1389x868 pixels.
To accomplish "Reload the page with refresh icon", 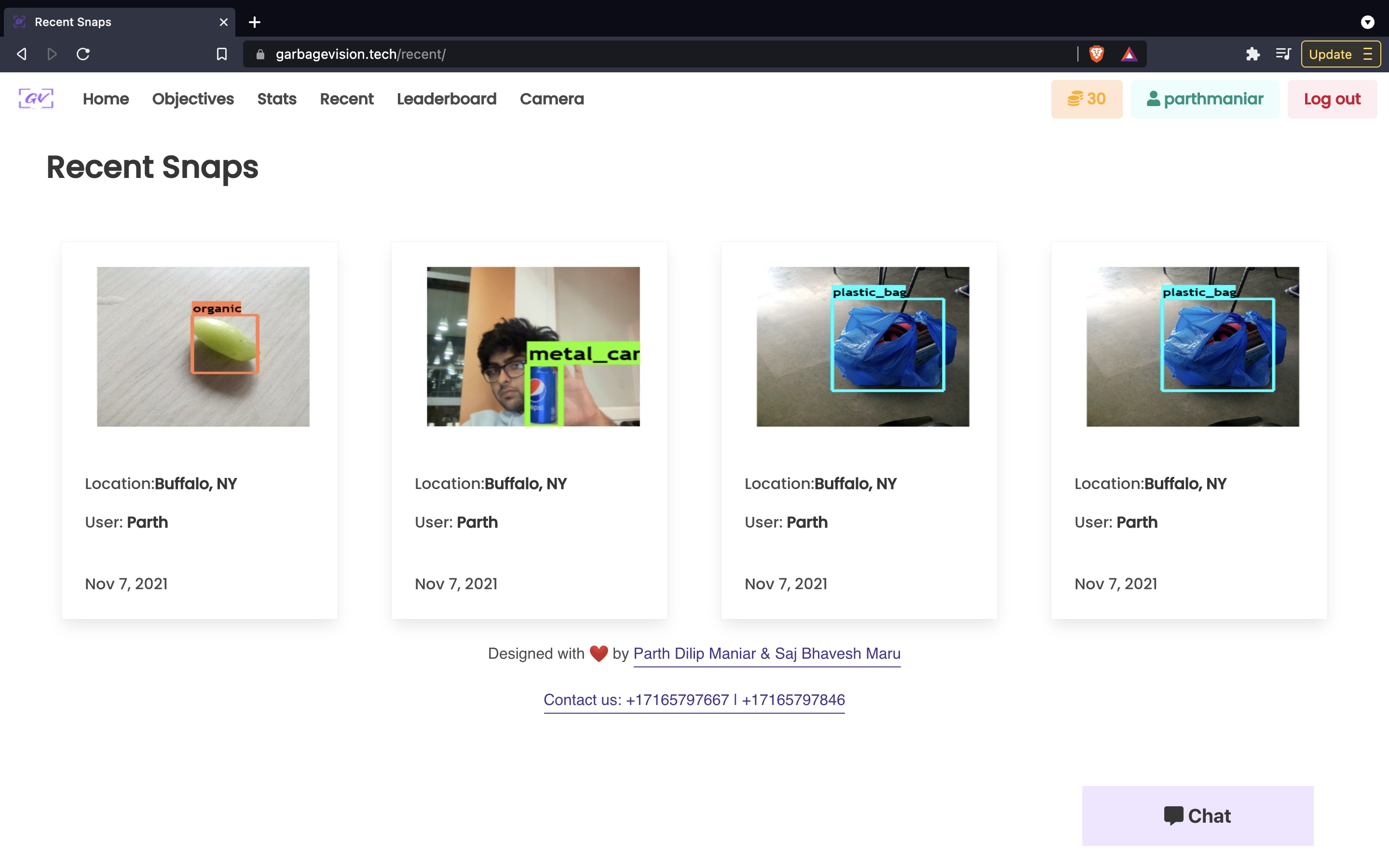I will [83, 54].
